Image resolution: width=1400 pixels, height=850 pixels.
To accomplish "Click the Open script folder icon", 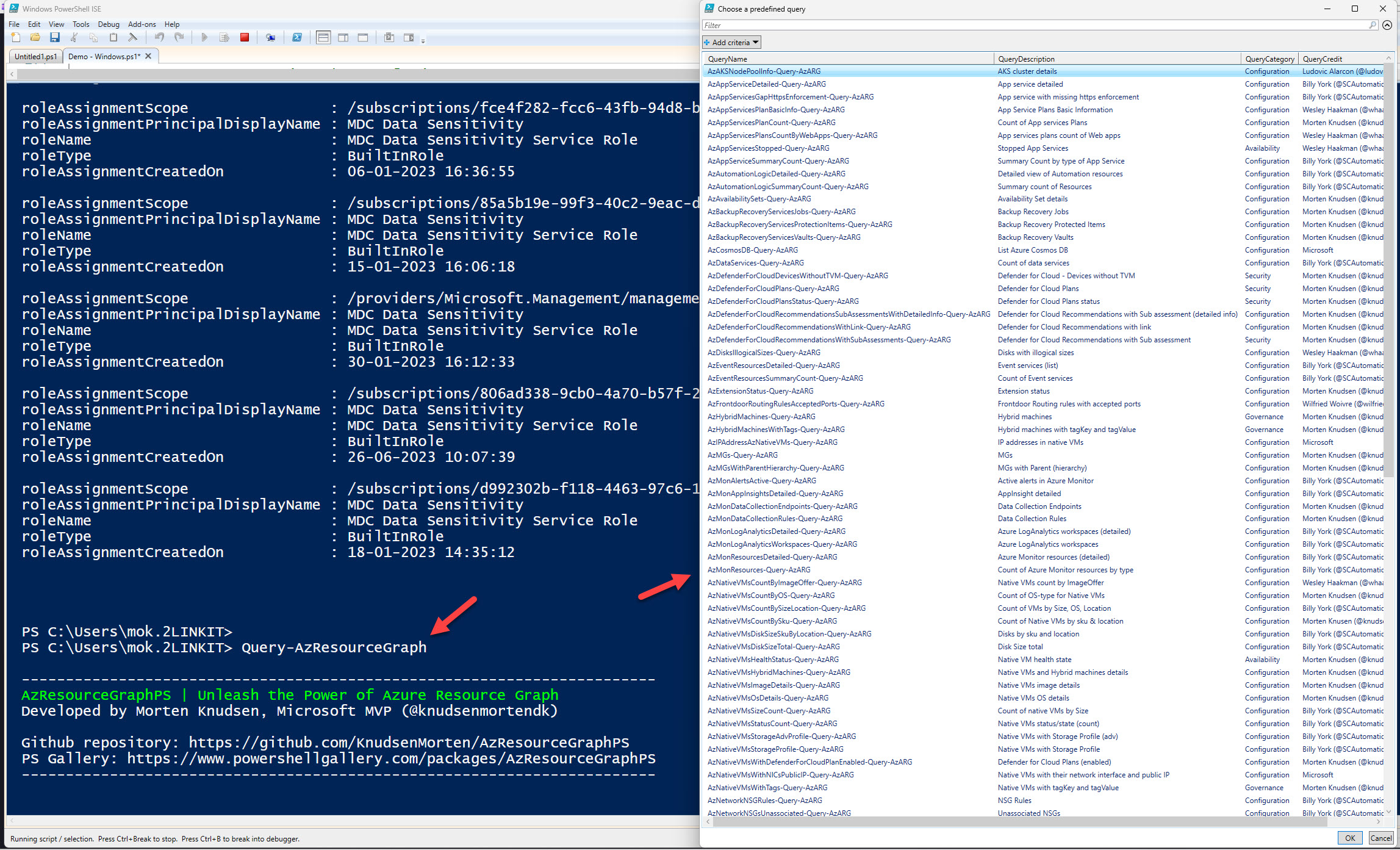I will click(x=35, y=38).
